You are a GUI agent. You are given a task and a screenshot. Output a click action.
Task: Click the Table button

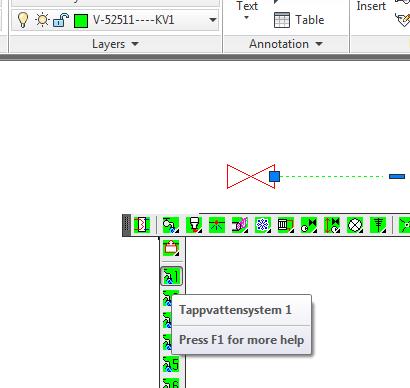(299, 20)
